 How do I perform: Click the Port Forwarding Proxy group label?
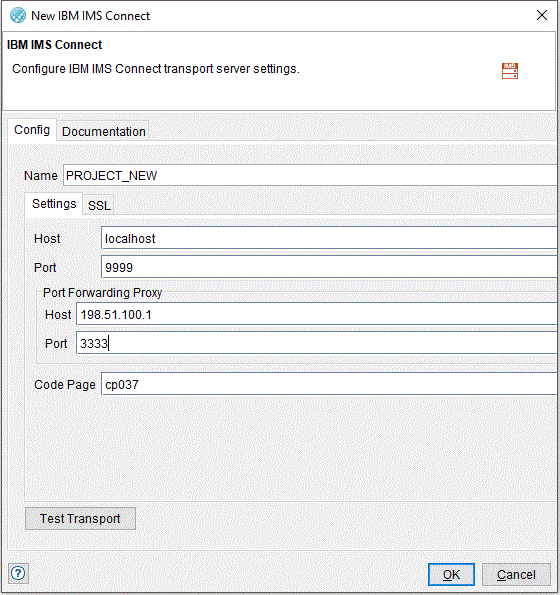tap(102, 293)
